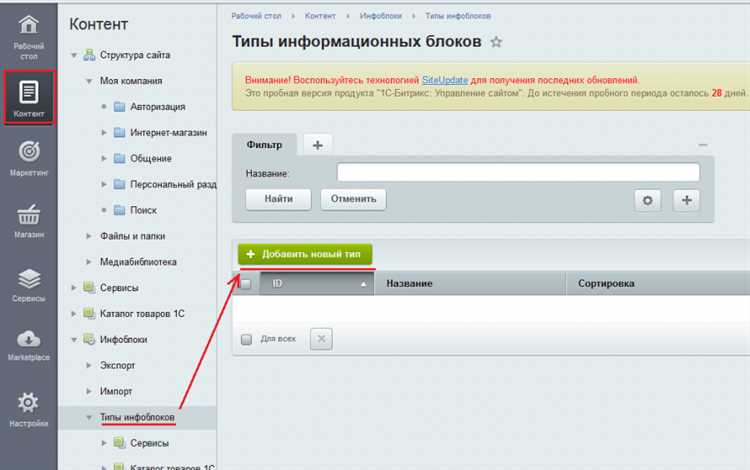Screen dimensions: 750x470
Task: Expand the Экспорт node
Action: pos(89,365)
